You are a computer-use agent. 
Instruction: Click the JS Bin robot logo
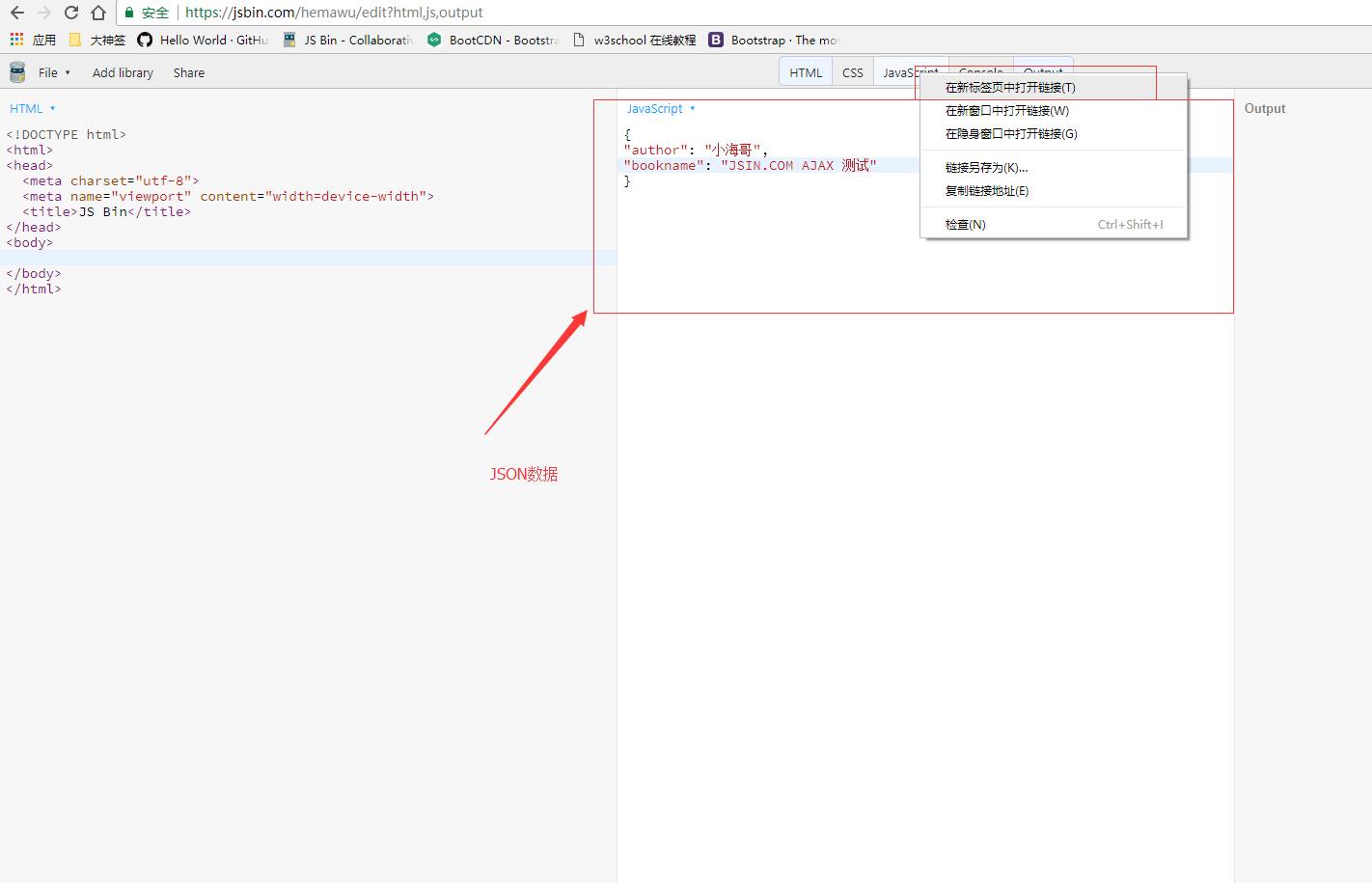16,72
